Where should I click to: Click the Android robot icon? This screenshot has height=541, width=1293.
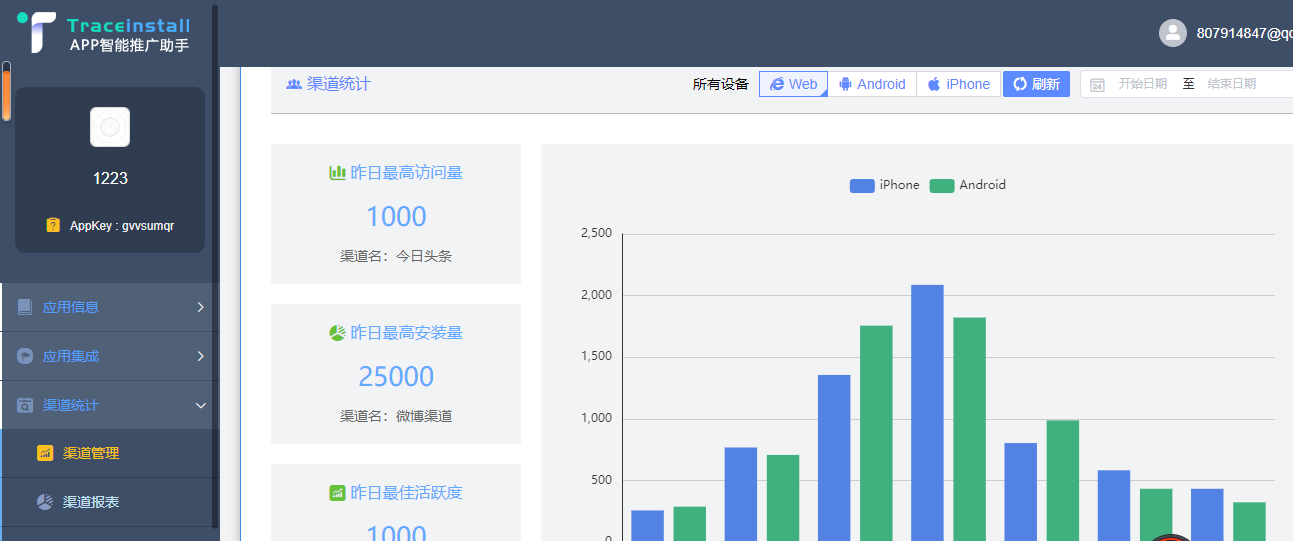pyautogui.click(x=845, y=84)
